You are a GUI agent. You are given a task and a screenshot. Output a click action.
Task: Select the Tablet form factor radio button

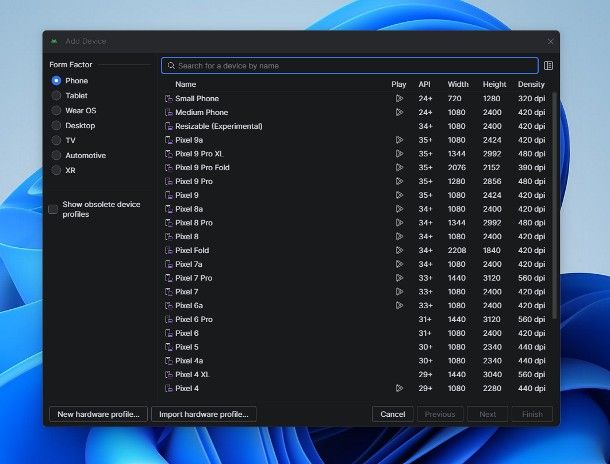(x=56, y=96)
